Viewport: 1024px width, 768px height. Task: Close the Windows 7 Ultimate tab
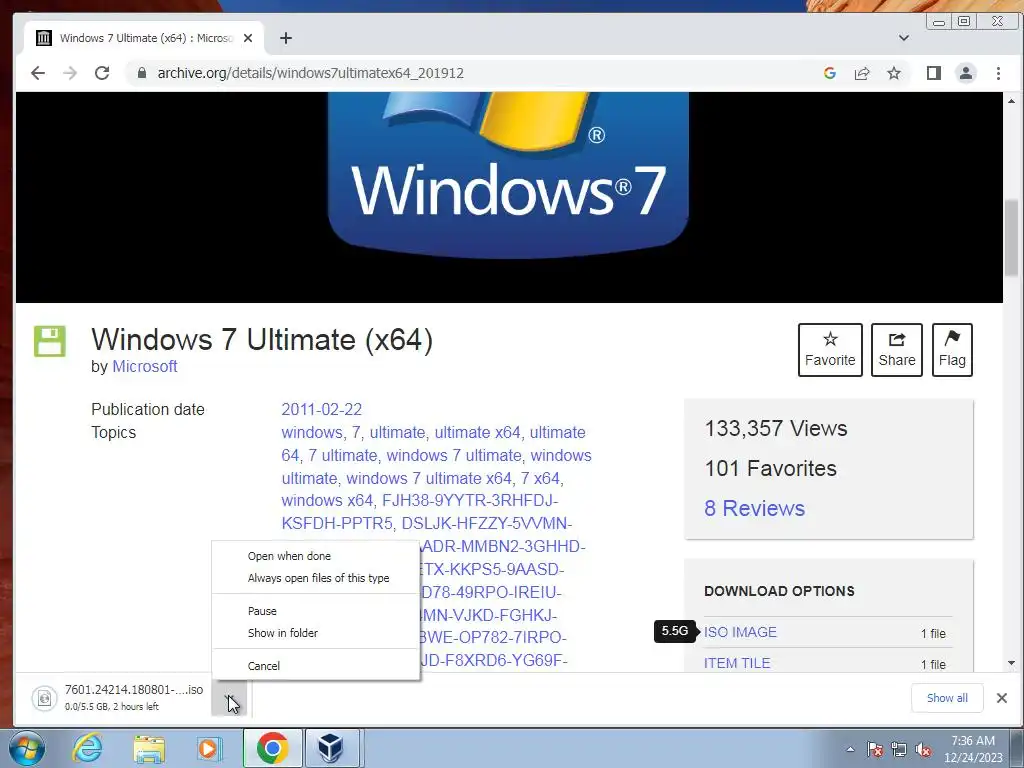pyautogui.click(x=248, y=38)
